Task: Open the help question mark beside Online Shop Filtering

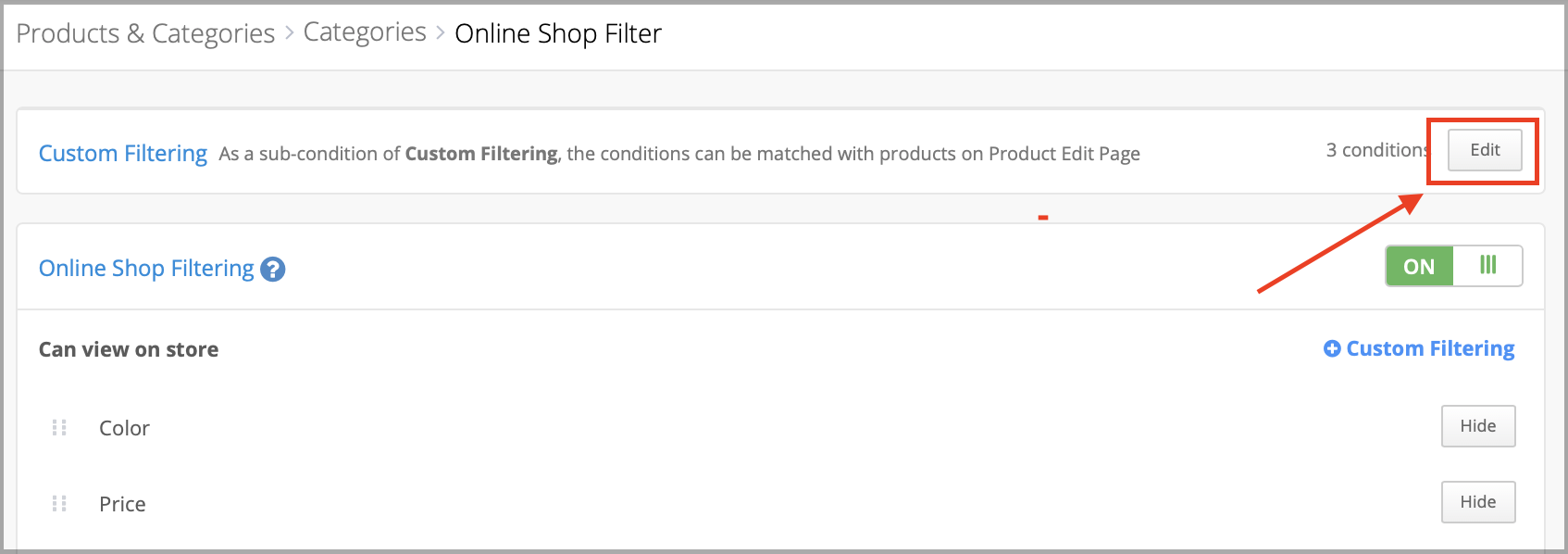Action: point(273,269)
